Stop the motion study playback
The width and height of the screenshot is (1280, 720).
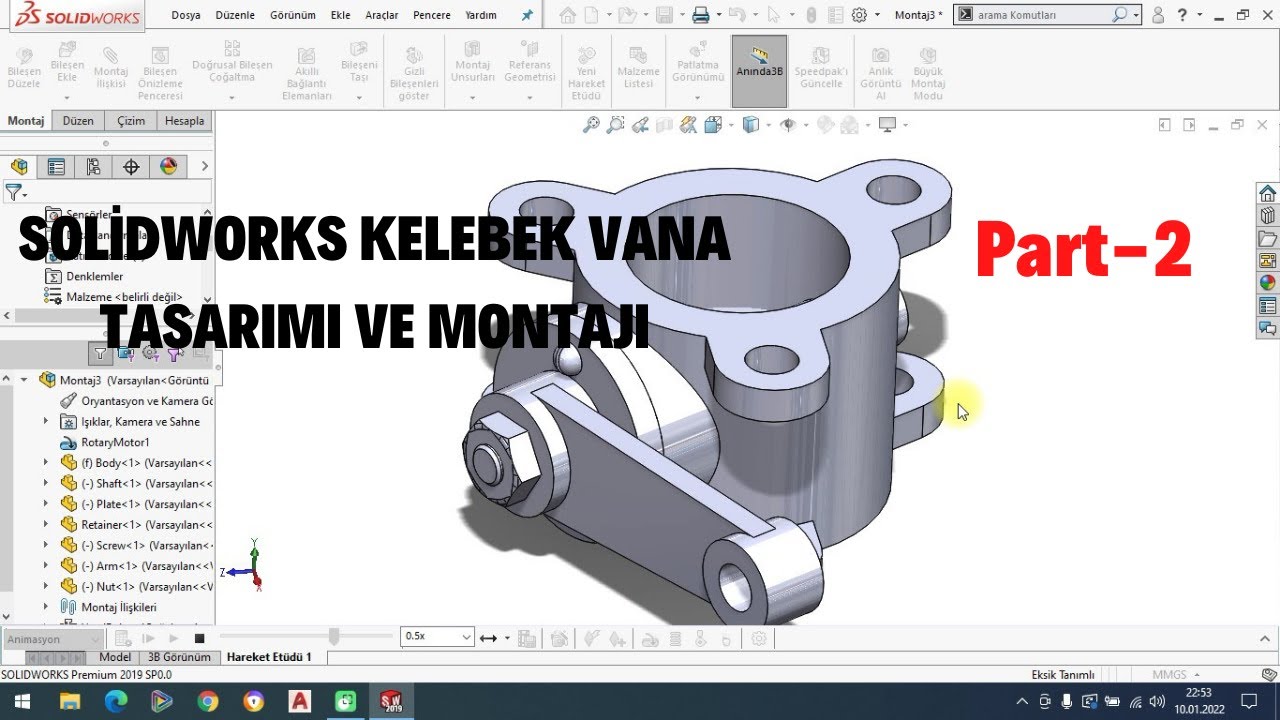[x=199, y=638]
